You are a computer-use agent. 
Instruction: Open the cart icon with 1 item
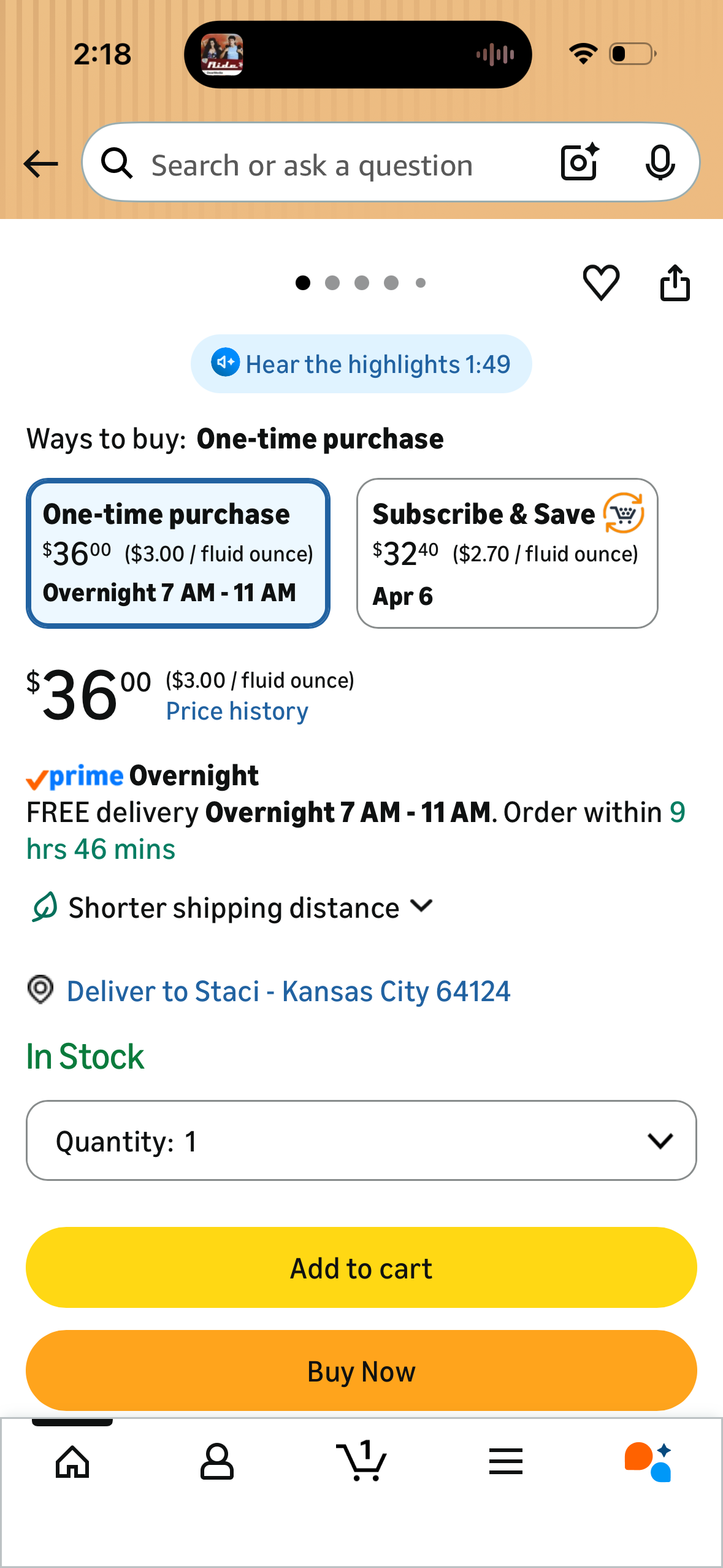pos(362,1461)
